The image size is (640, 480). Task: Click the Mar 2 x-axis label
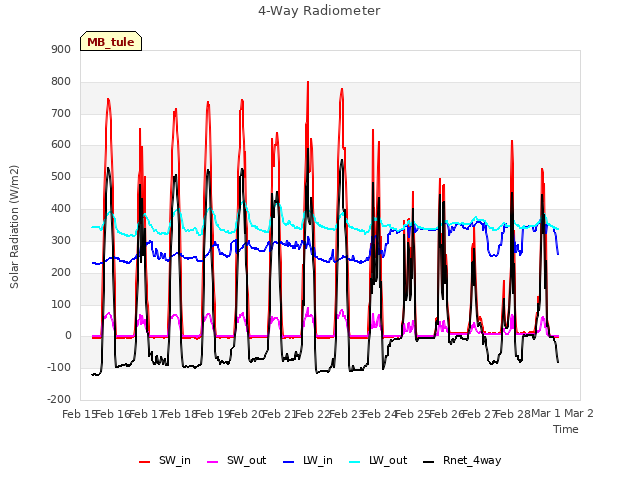[x=579, y=414]
